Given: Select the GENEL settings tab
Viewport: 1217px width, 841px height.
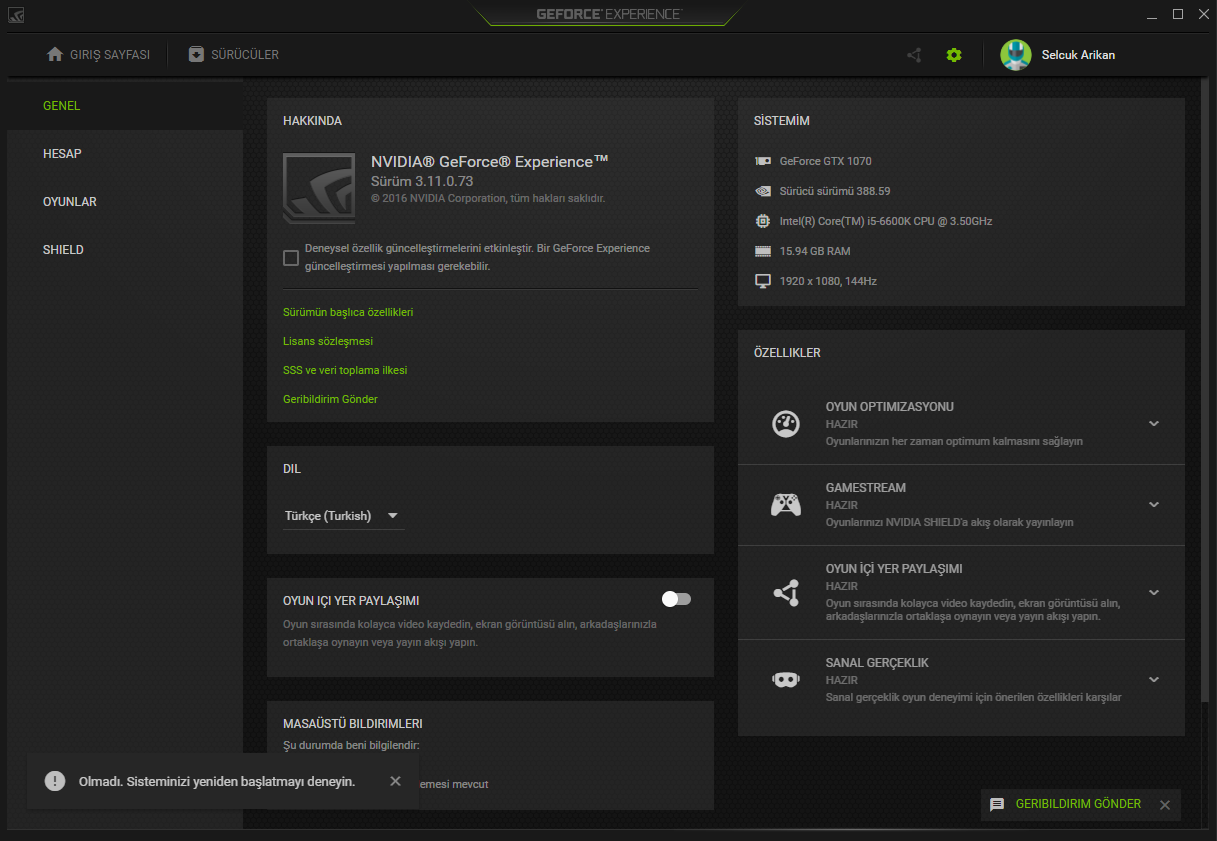Looking at the screenshot, I should click(x=124, y=106).
